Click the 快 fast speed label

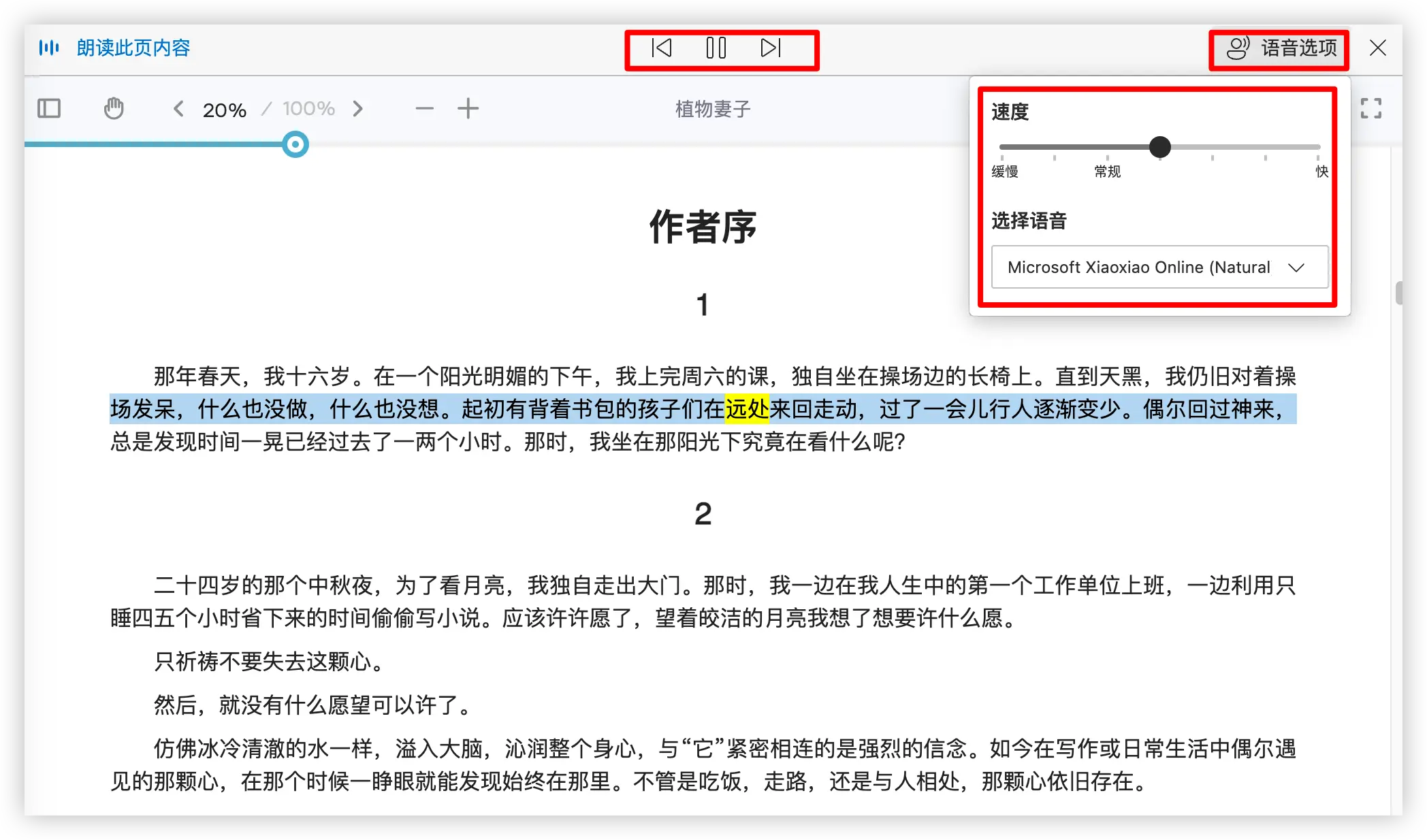(1321, 172)
